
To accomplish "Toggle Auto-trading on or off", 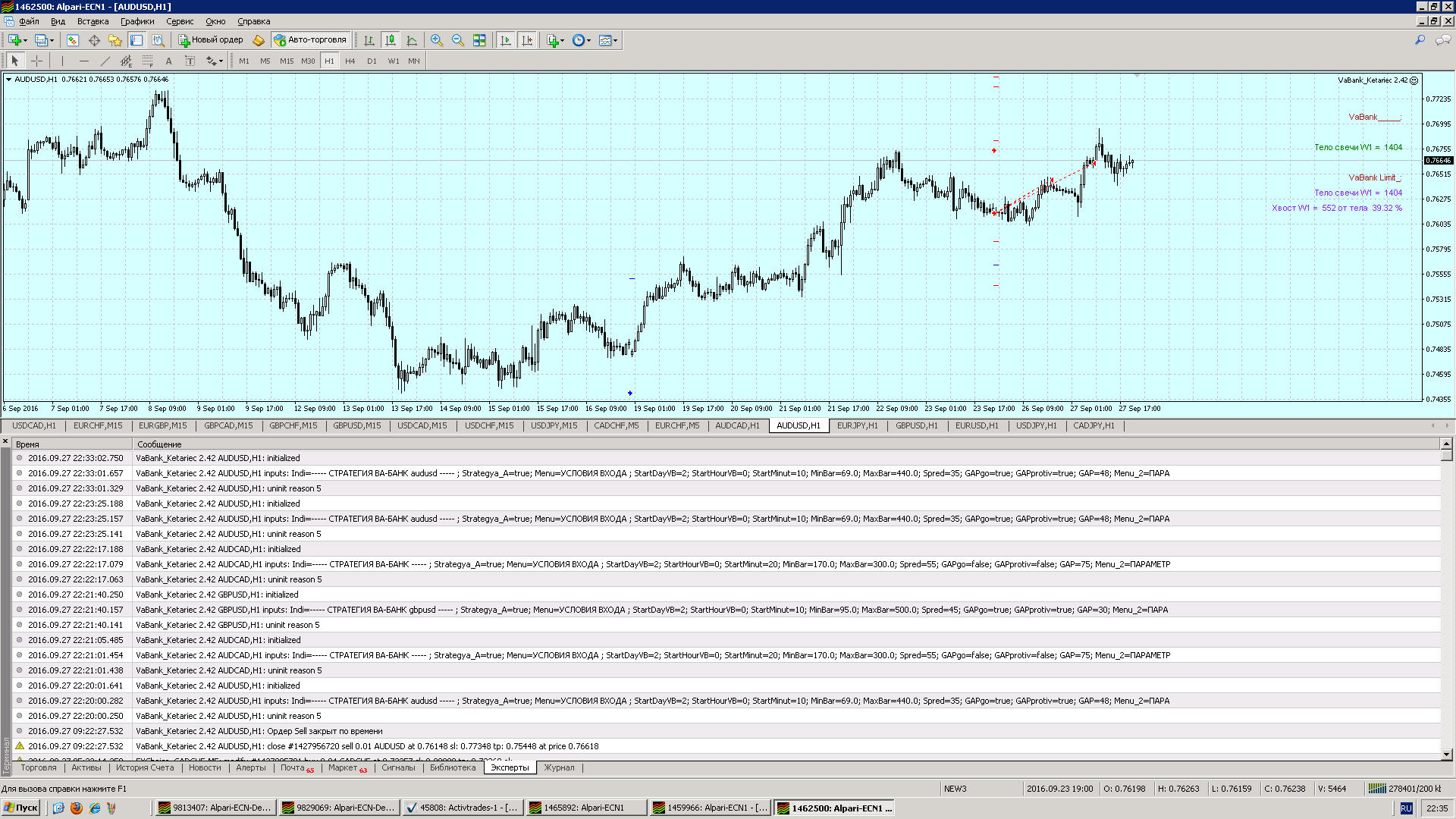I will coord(311,40).
